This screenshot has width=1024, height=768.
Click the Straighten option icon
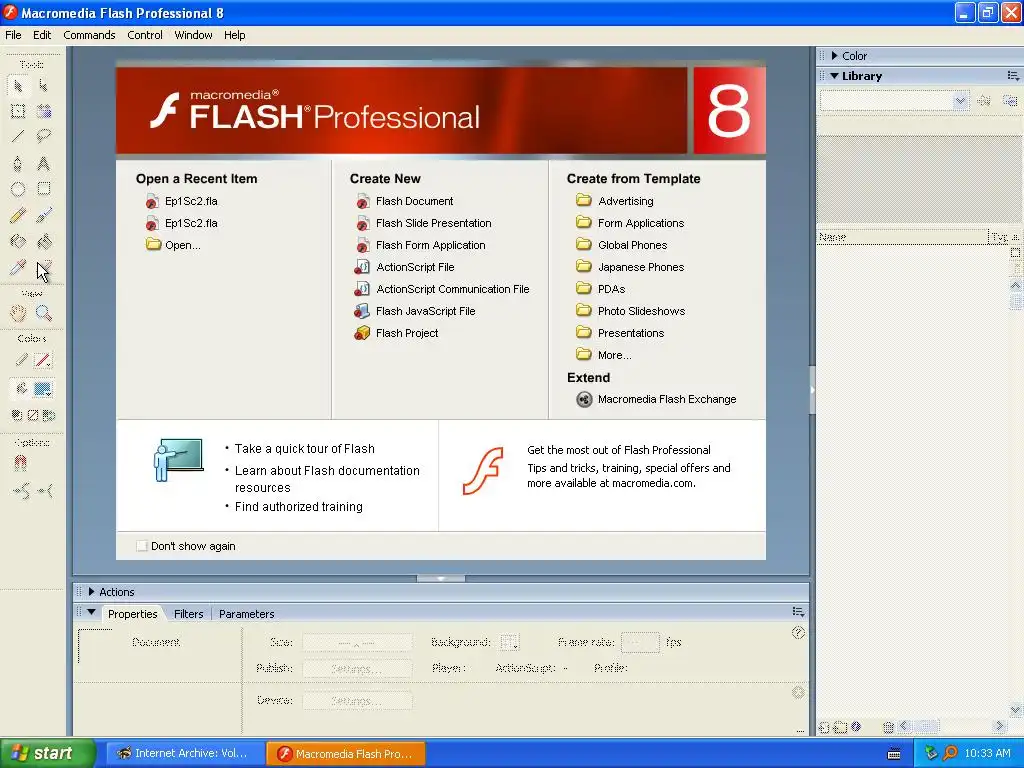click(x=45, y=490)
